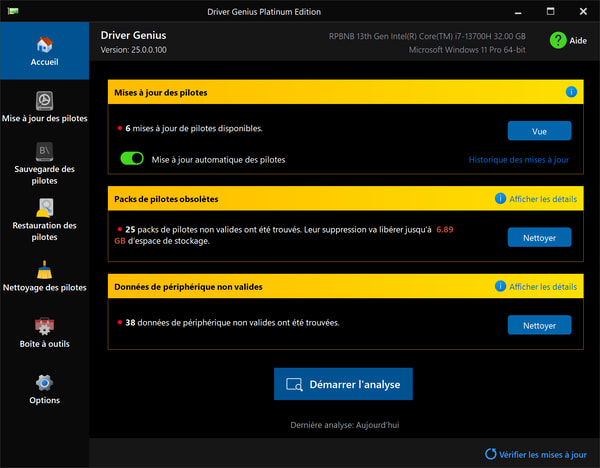The image size is (600, 468).
Task: Open Mise à jour des pilotes icon
Action: [44, 101]
